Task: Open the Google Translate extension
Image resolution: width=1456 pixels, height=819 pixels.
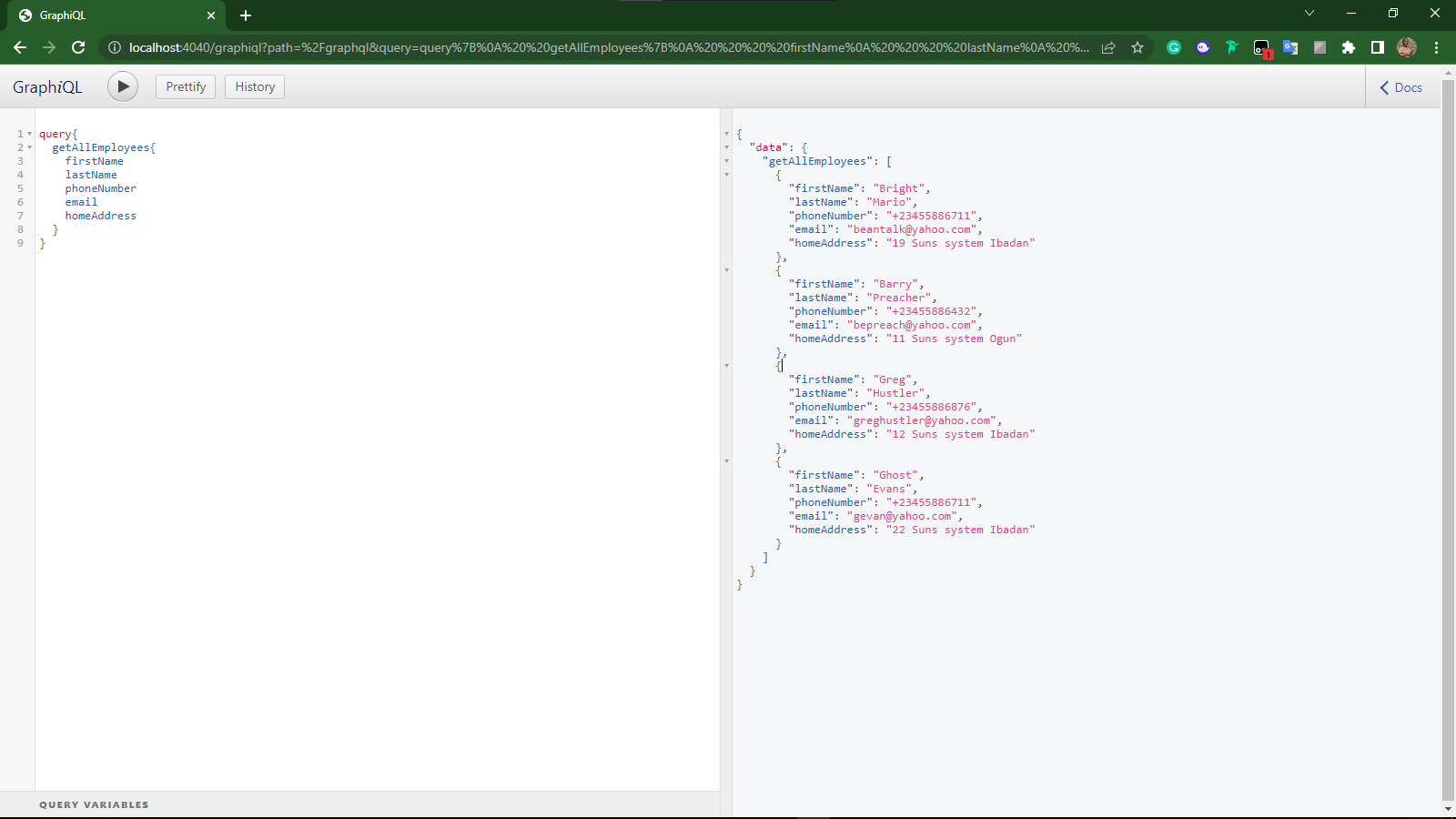Action: click(x=1290, y=47)
